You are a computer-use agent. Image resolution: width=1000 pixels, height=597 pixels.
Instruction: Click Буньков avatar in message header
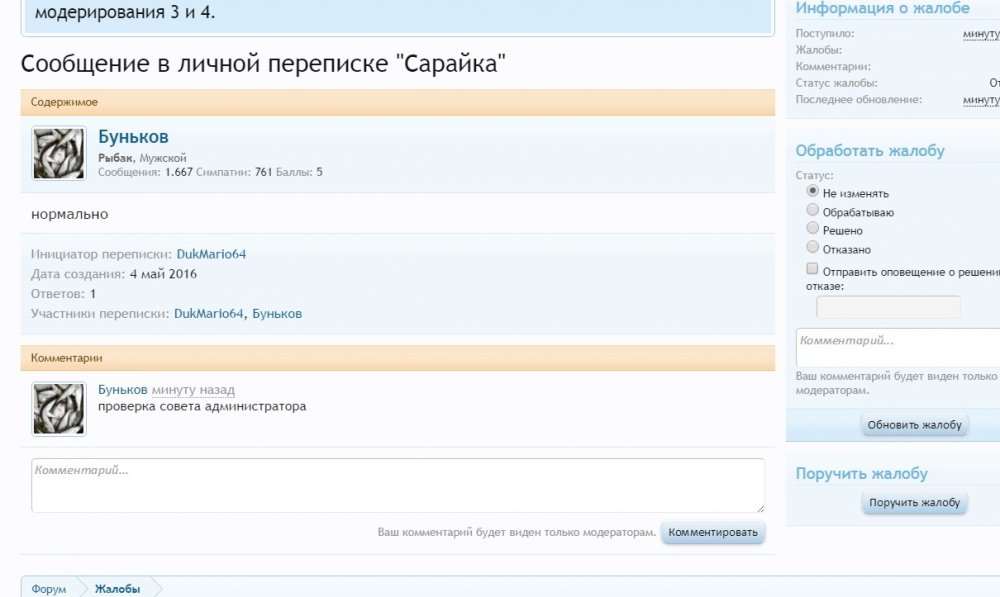59,154
